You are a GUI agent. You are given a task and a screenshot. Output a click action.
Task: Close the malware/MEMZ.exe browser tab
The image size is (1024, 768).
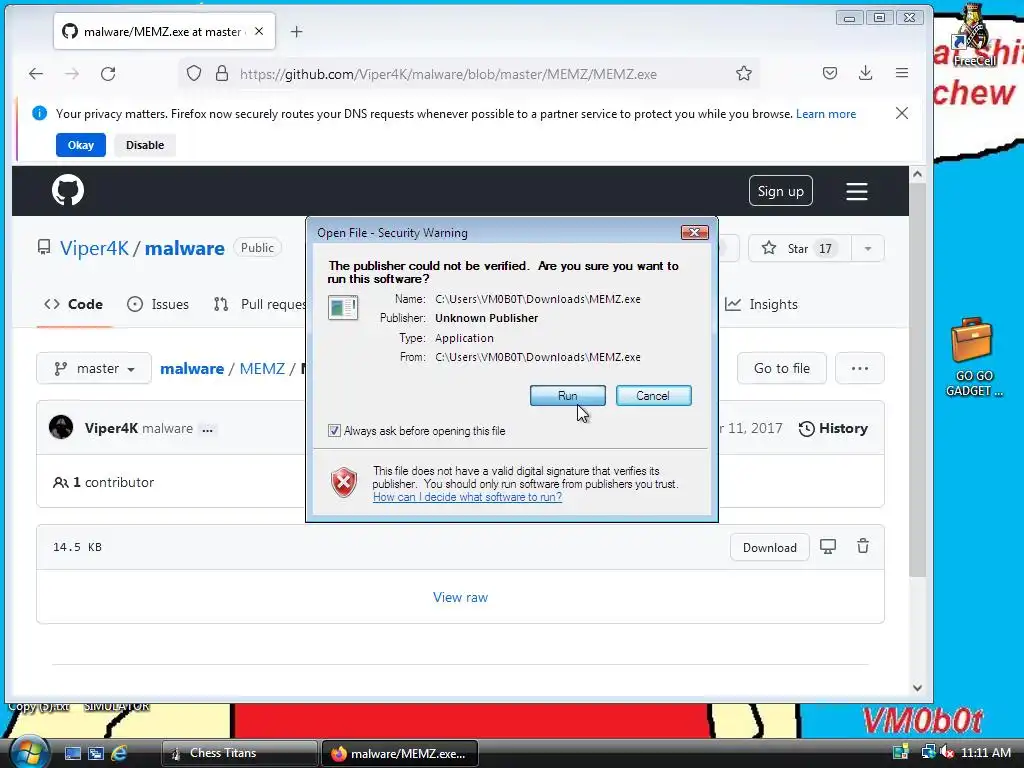tap(259, 31)
